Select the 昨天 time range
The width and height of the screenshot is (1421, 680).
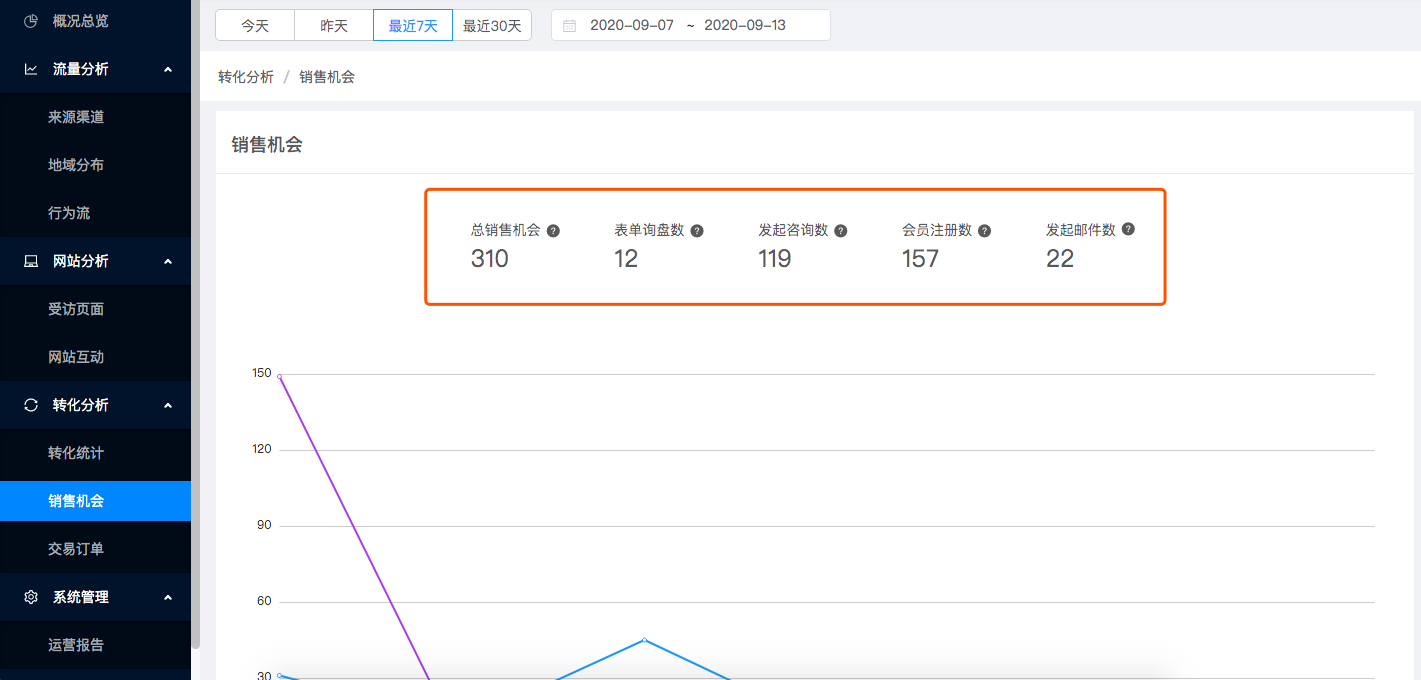334,26
